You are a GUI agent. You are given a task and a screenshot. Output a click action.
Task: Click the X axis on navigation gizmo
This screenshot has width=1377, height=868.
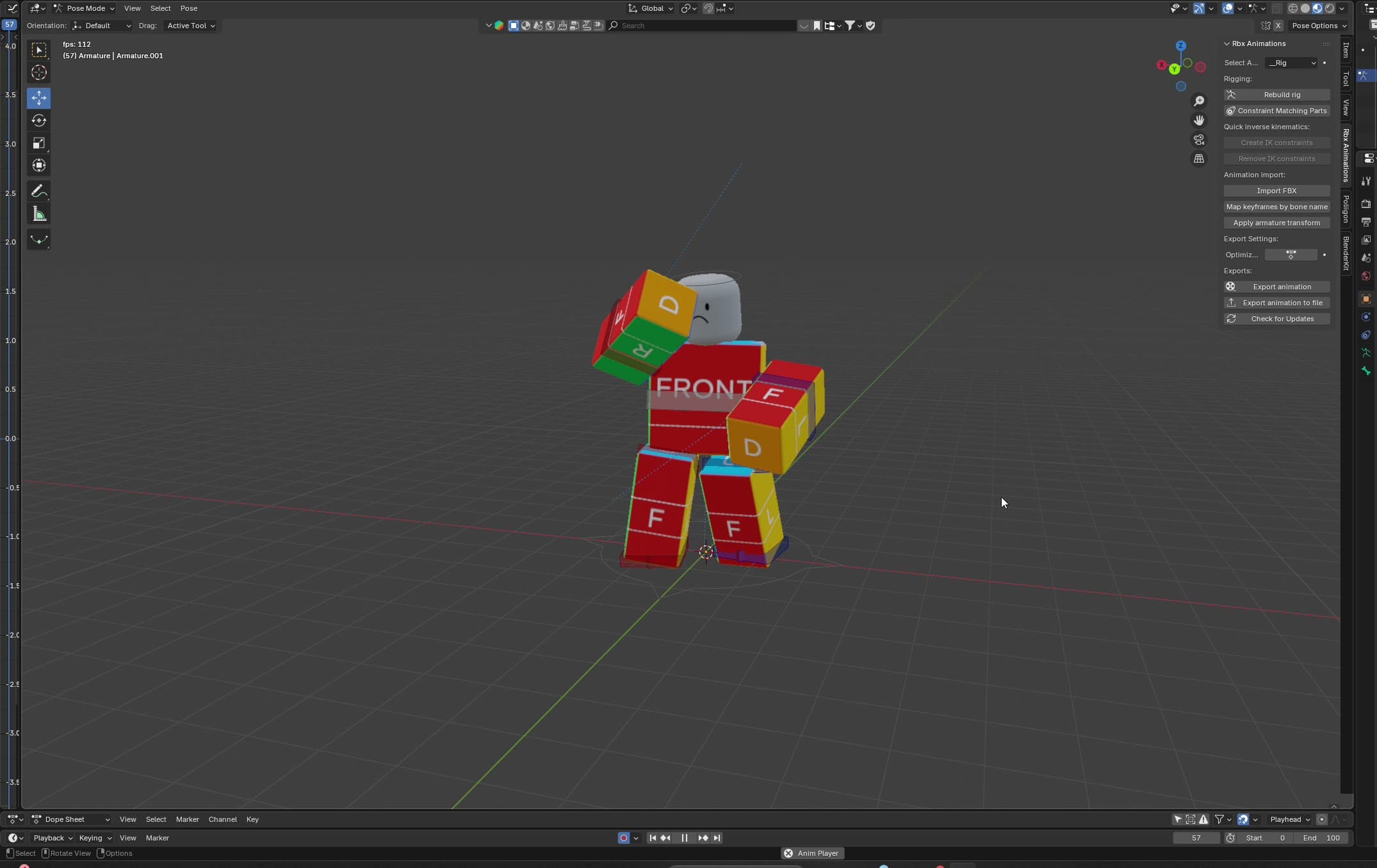[1161, 65]
